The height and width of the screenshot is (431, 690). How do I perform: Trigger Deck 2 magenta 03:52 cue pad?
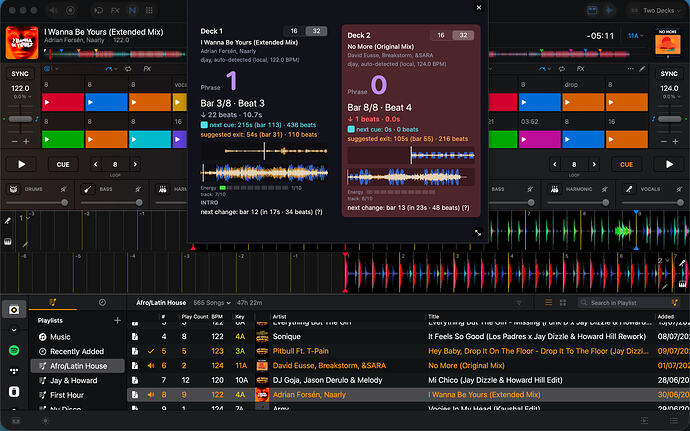pyautogui.click(x=540, y=140)
